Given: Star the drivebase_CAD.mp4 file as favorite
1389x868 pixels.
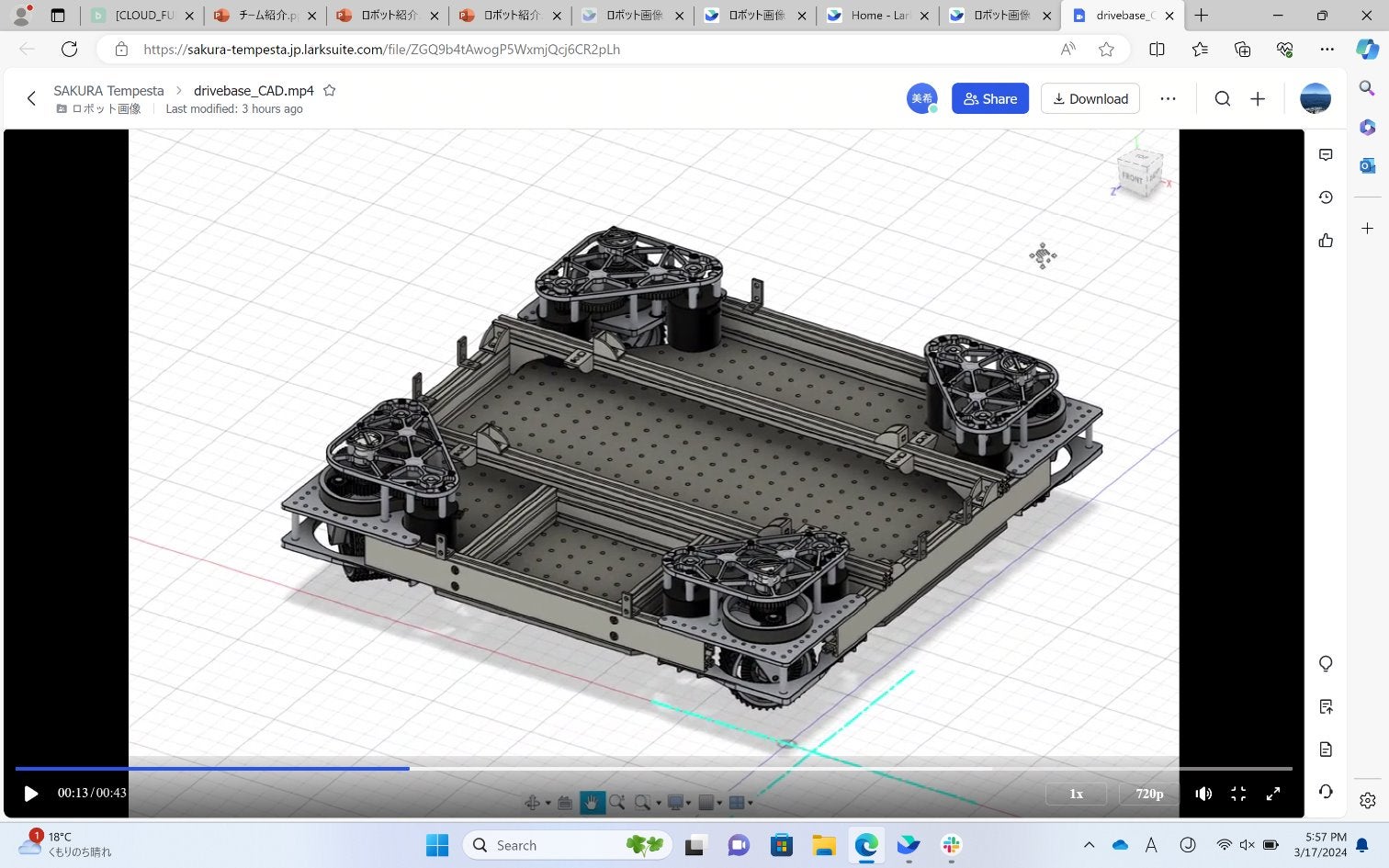Looking at the screenshot, I should pos(330,90).
